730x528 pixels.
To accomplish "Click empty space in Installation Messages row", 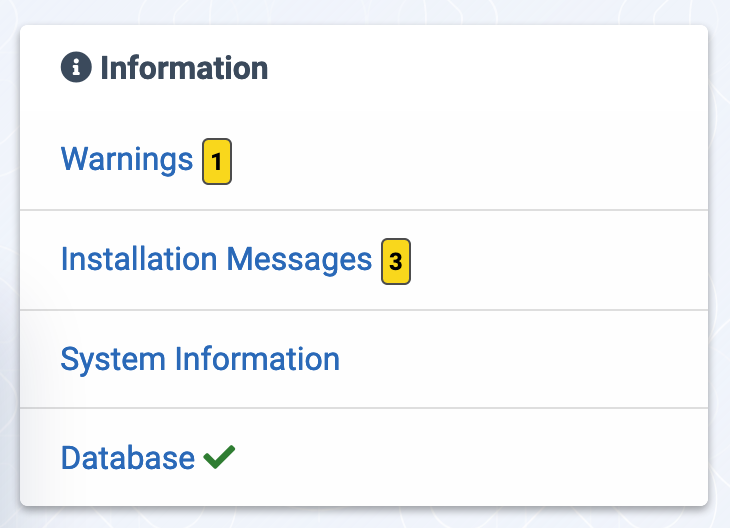I will [x=559, y=261].
